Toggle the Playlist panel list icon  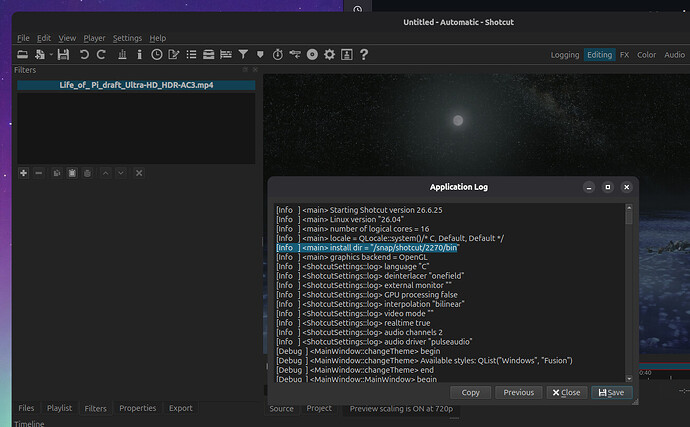191,55
